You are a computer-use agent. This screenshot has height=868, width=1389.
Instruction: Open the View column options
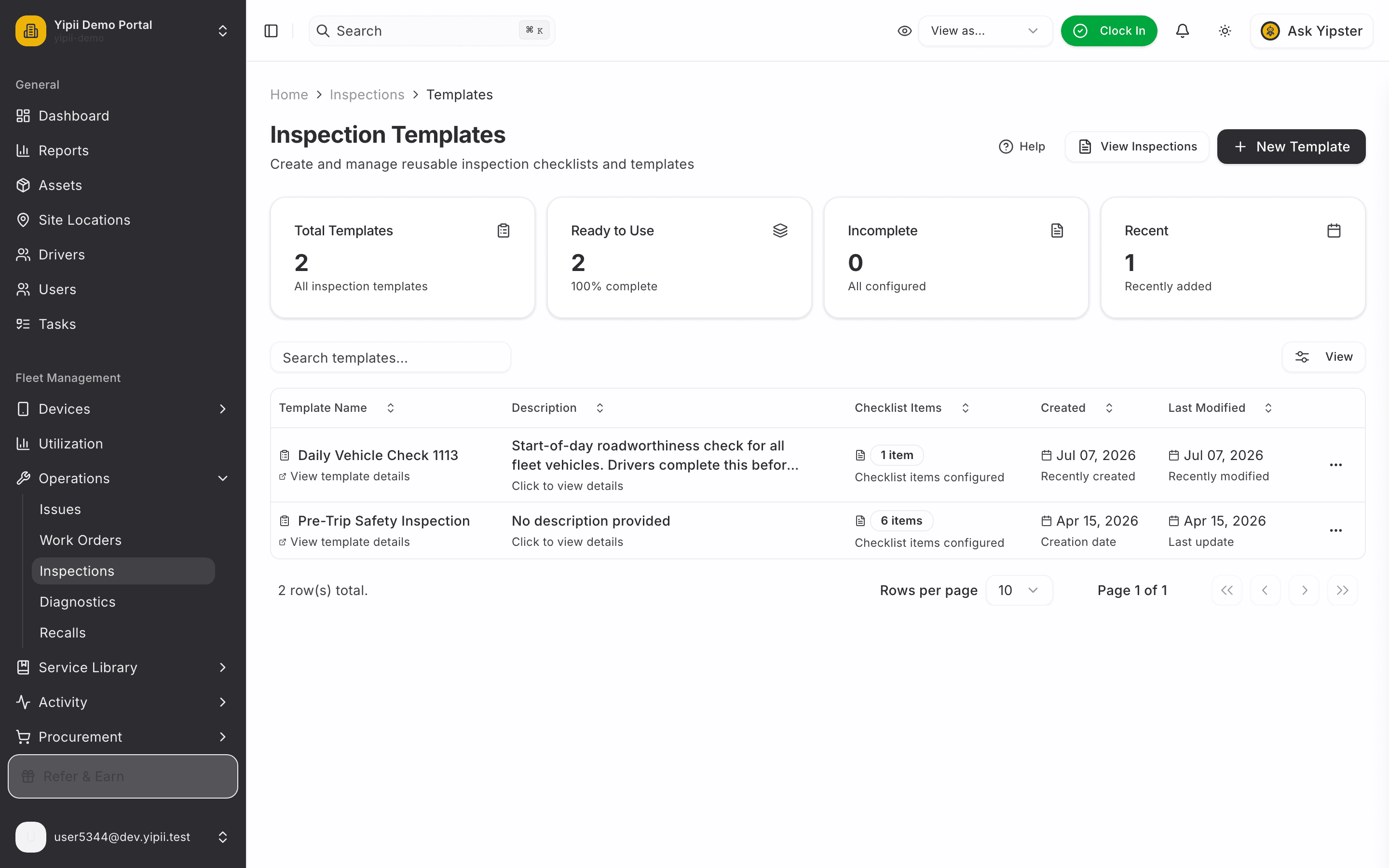point(1323,357)
